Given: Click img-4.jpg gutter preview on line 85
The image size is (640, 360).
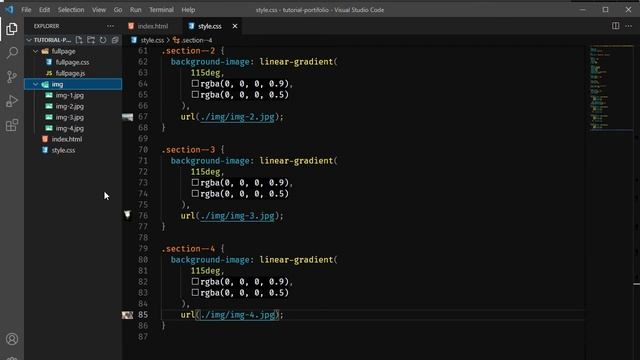Looking at the screenshot, I should pos(127,315).
